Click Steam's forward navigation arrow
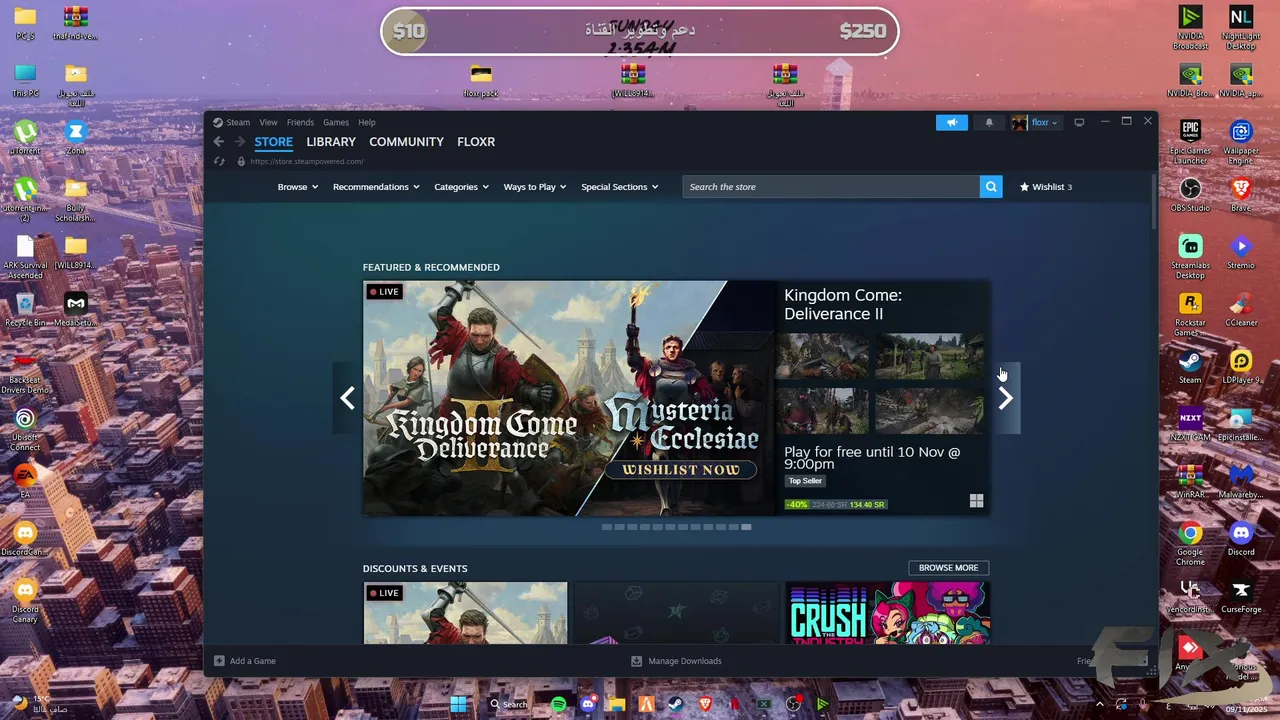Viewport: 1280px width, 720px height. pos(239,142)
